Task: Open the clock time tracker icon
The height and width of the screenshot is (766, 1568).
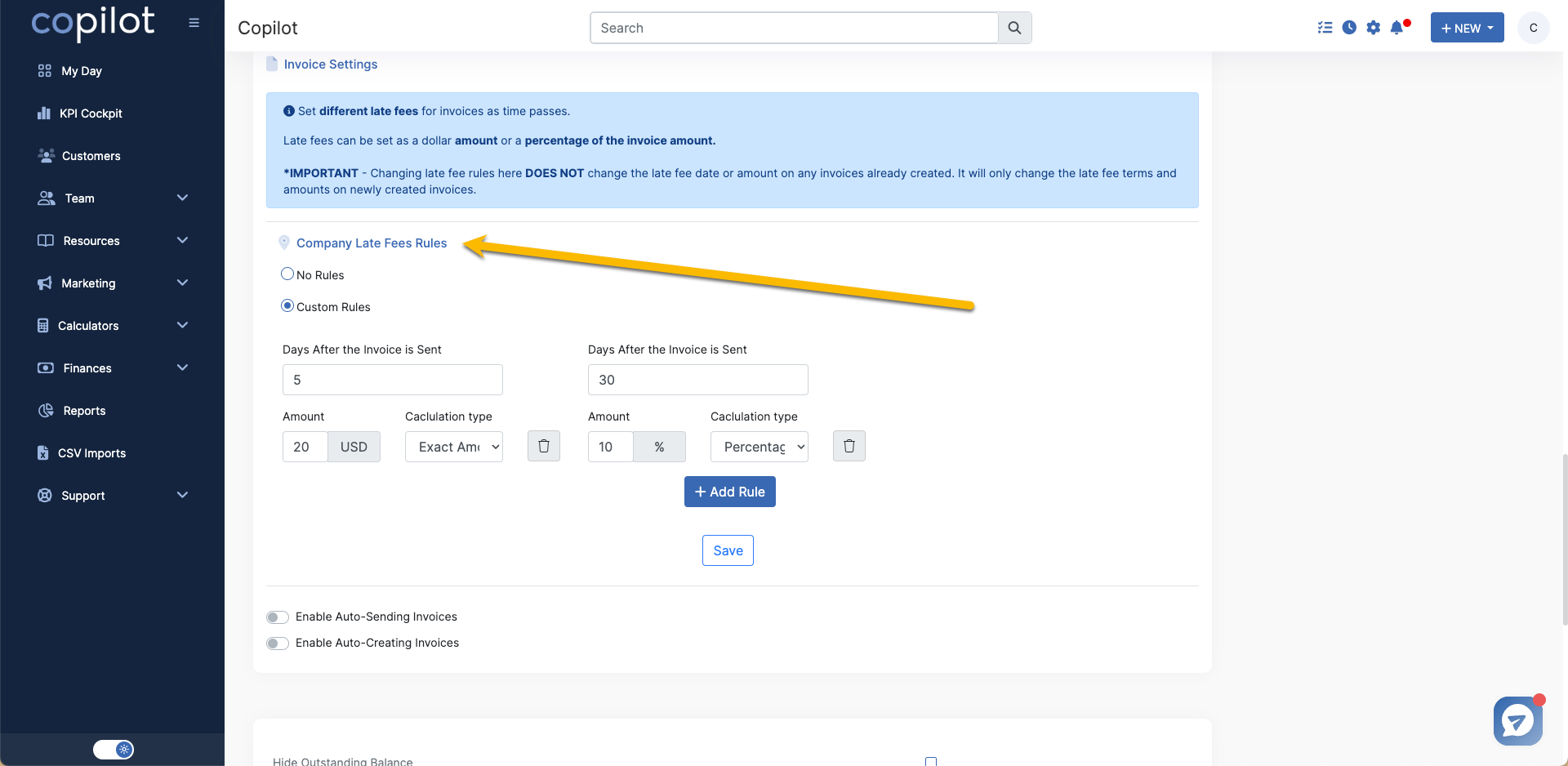Action: tap(1349, 28)
